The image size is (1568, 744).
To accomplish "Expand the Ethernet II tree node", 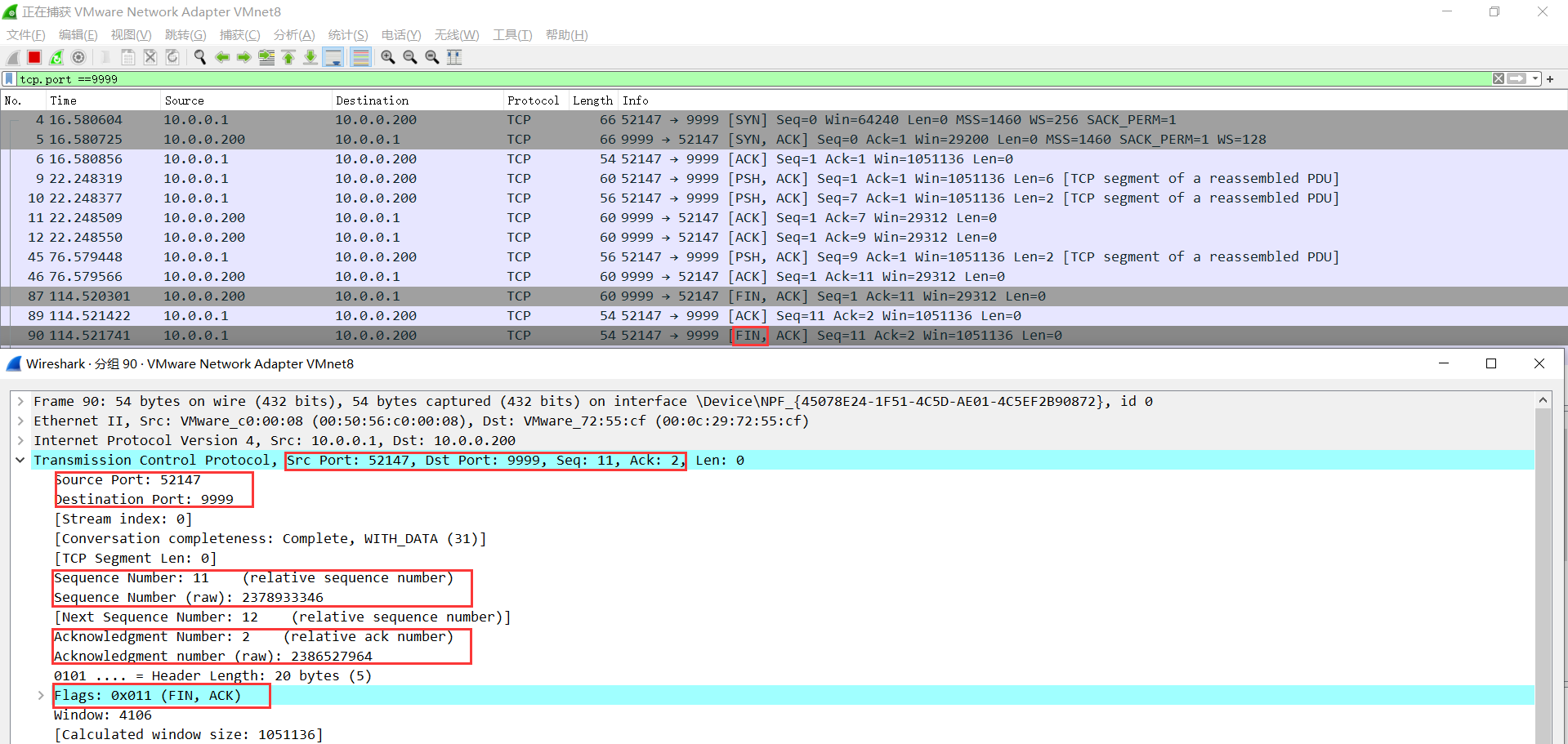I will [20, 421].
